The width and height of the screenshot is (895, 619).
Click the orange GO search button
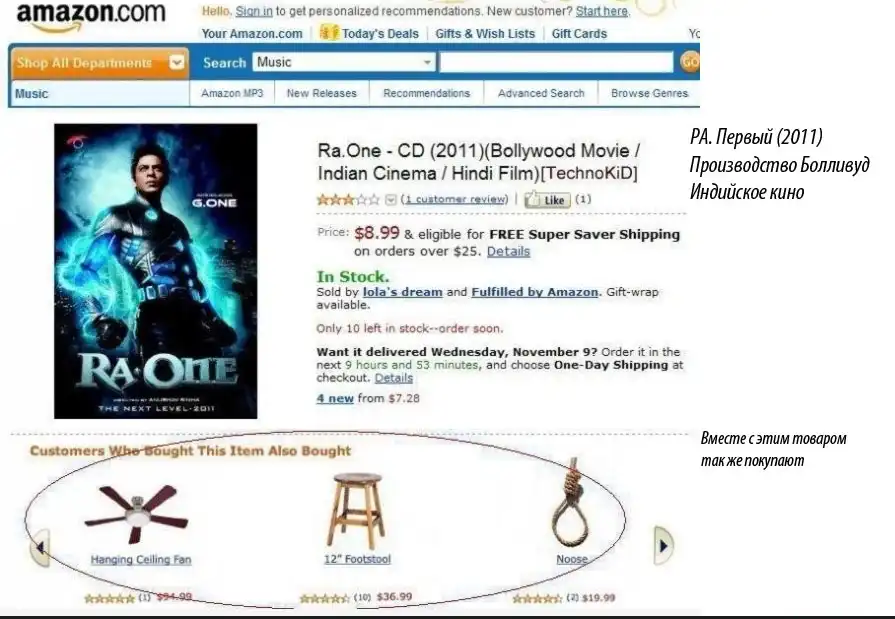[x=690, y=62]
